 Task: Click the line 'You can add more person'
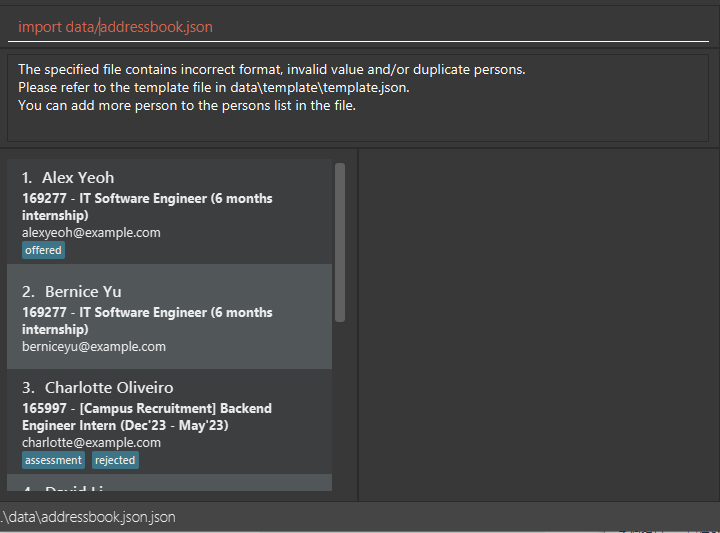(x=187, y=106)
